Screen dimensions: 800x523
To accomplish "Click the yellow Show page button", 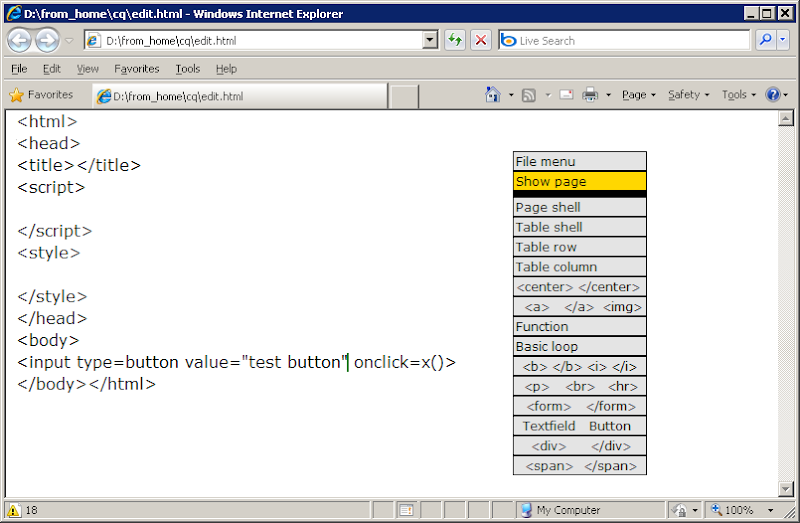I will pos(580,181).
